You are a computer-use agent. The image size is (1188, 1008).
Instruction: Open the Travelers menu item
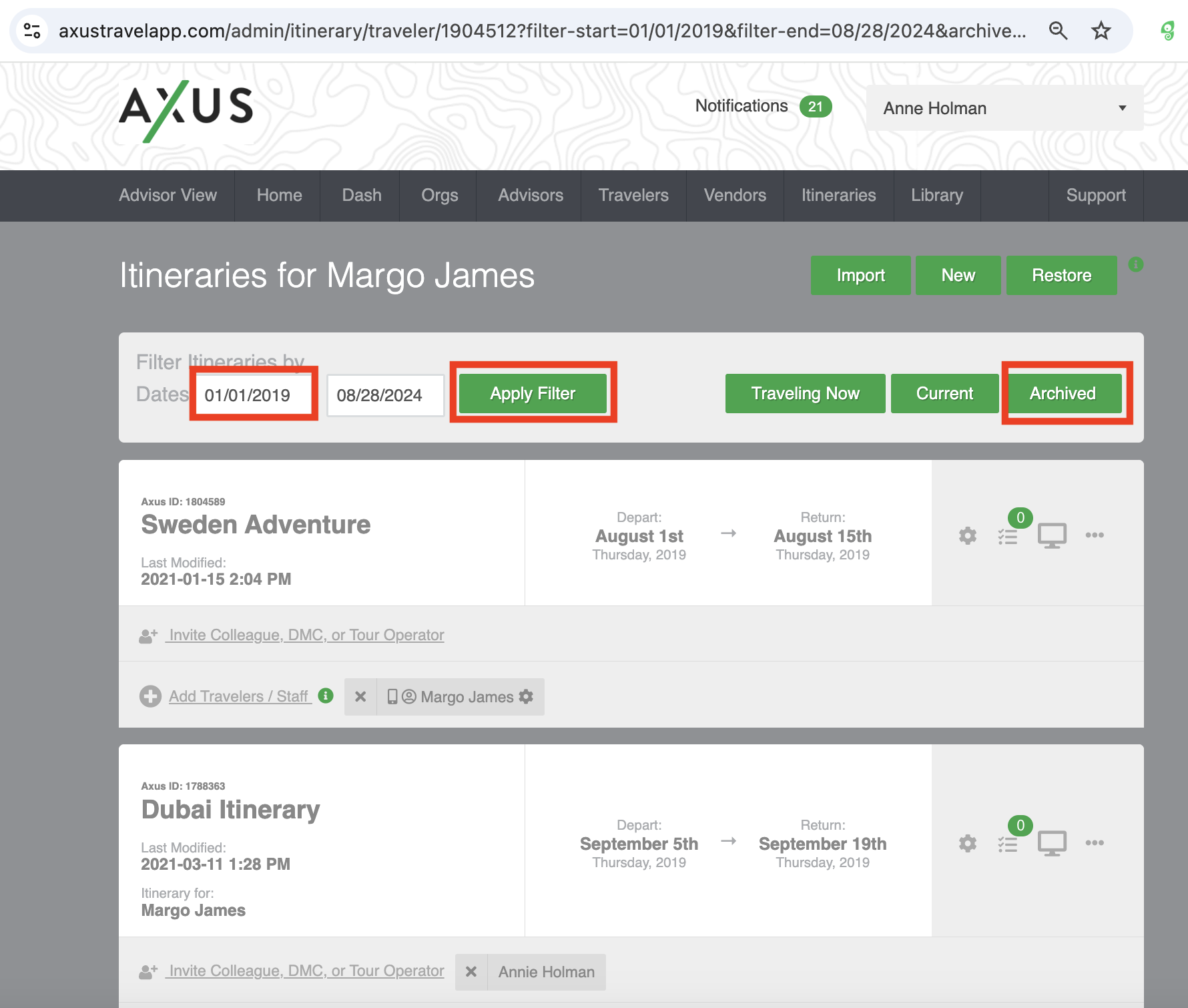click(x=633, y=196)
